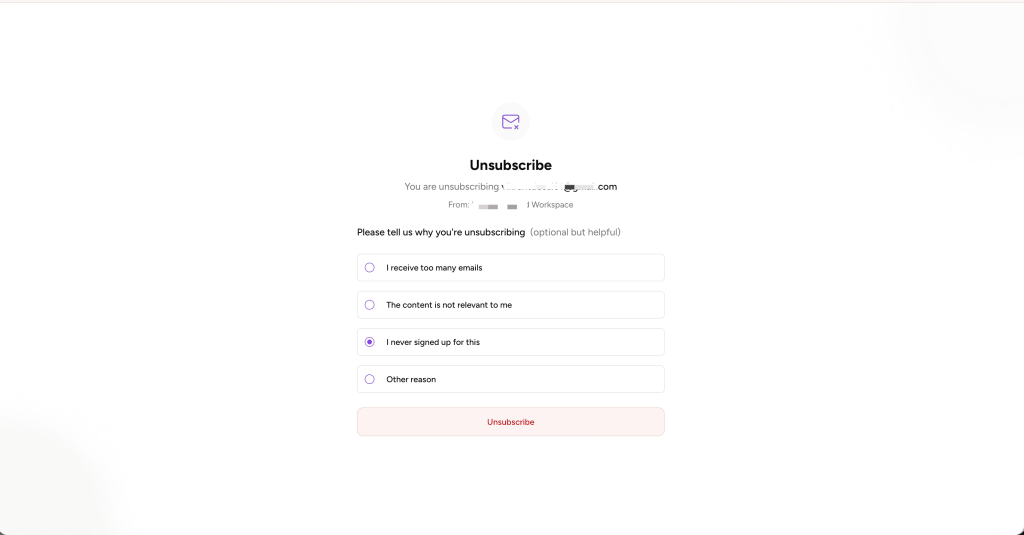Click the bold "Unsubscribe" page heading
1024x535 pixels.
pyautogui.click(x=511, y=165)
